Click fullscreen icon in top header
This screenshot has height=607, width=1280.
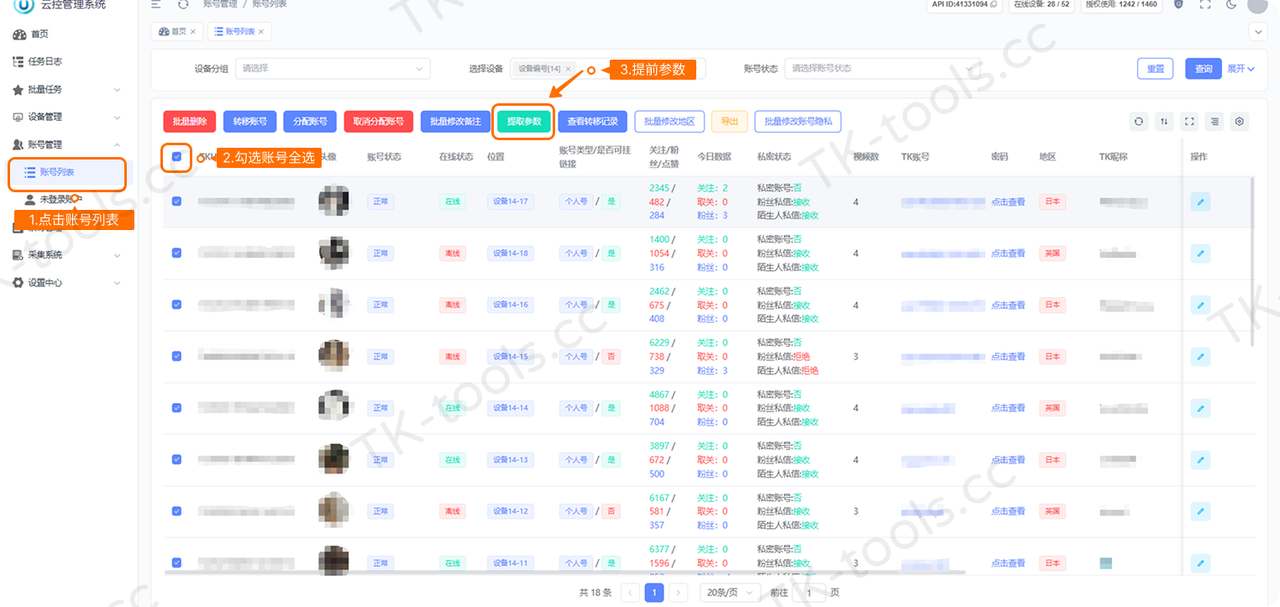(1205, 5)
